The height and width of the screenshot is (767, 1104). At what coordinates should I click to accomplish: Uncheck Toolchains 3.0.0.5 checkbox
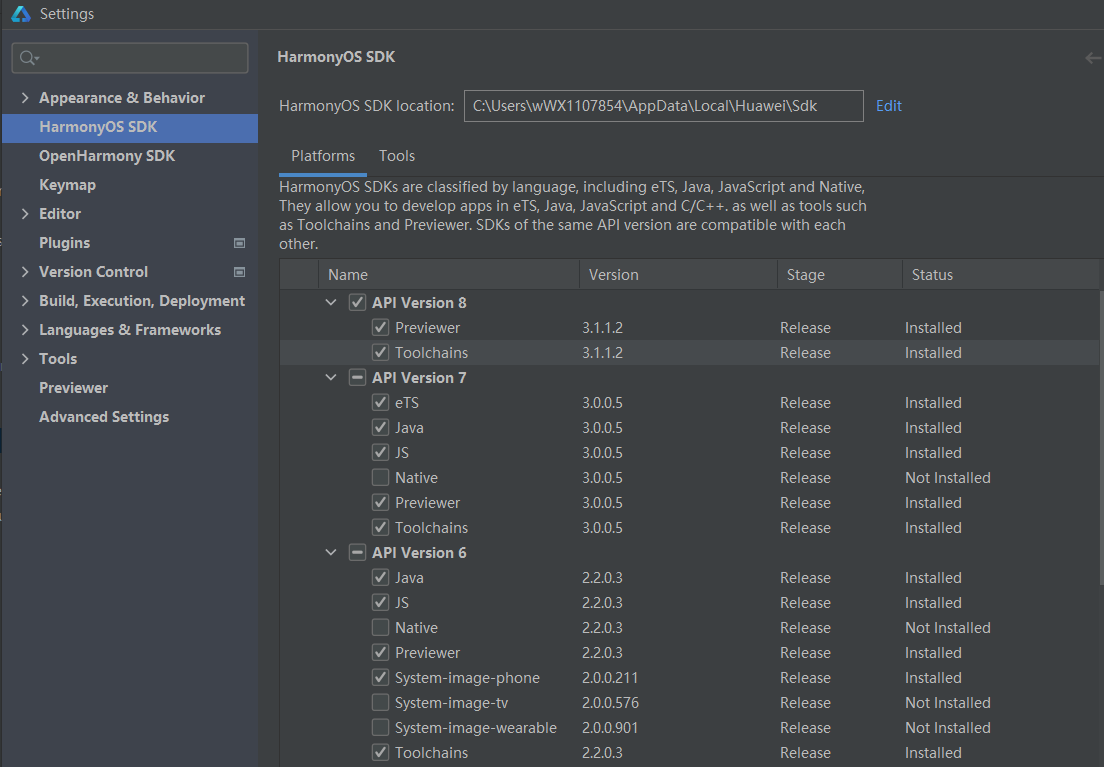(380, 528)
